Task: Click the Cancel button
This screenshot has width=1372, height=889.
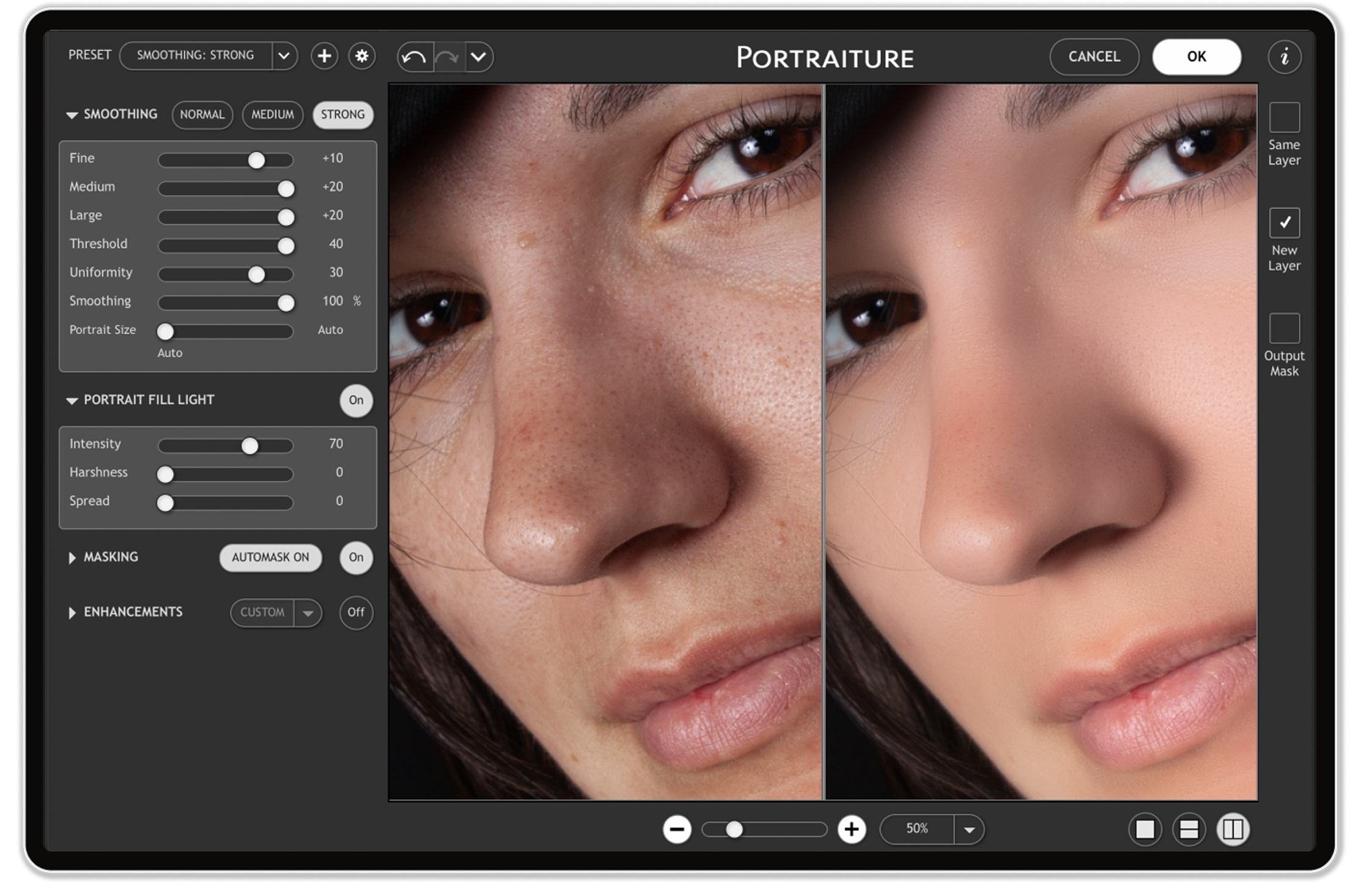Action: [x=1094, y=57]
